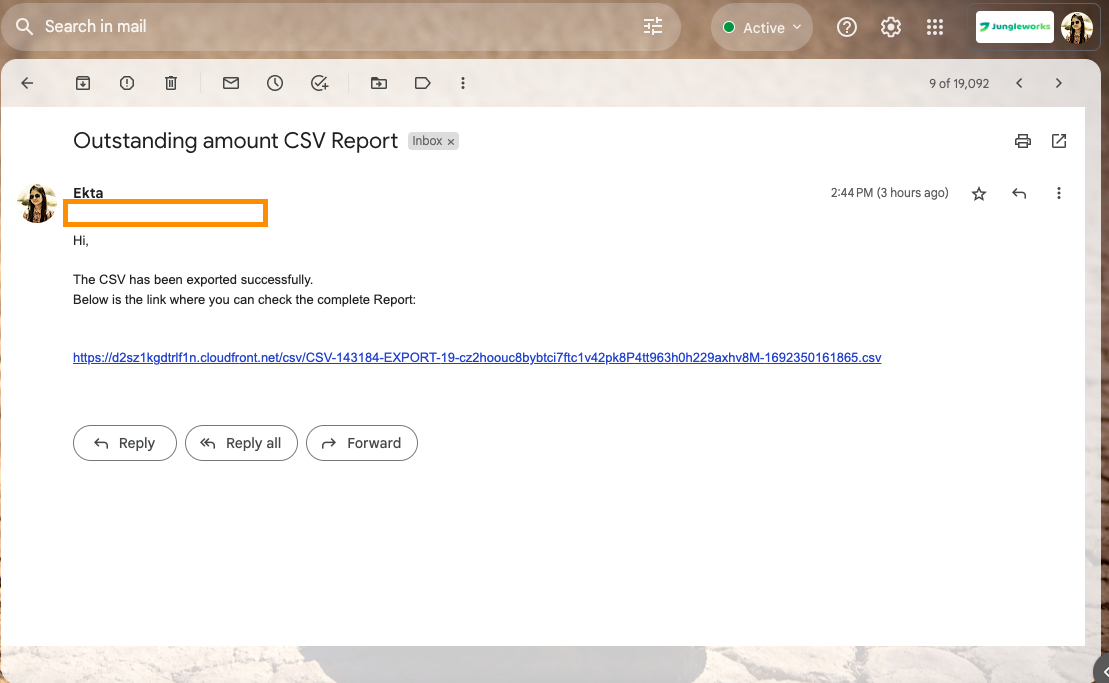The width and height of the screenshot is (1109, 683).
Task: Open message More menu beside reply arrow
Action: [x=1059, y=194]
